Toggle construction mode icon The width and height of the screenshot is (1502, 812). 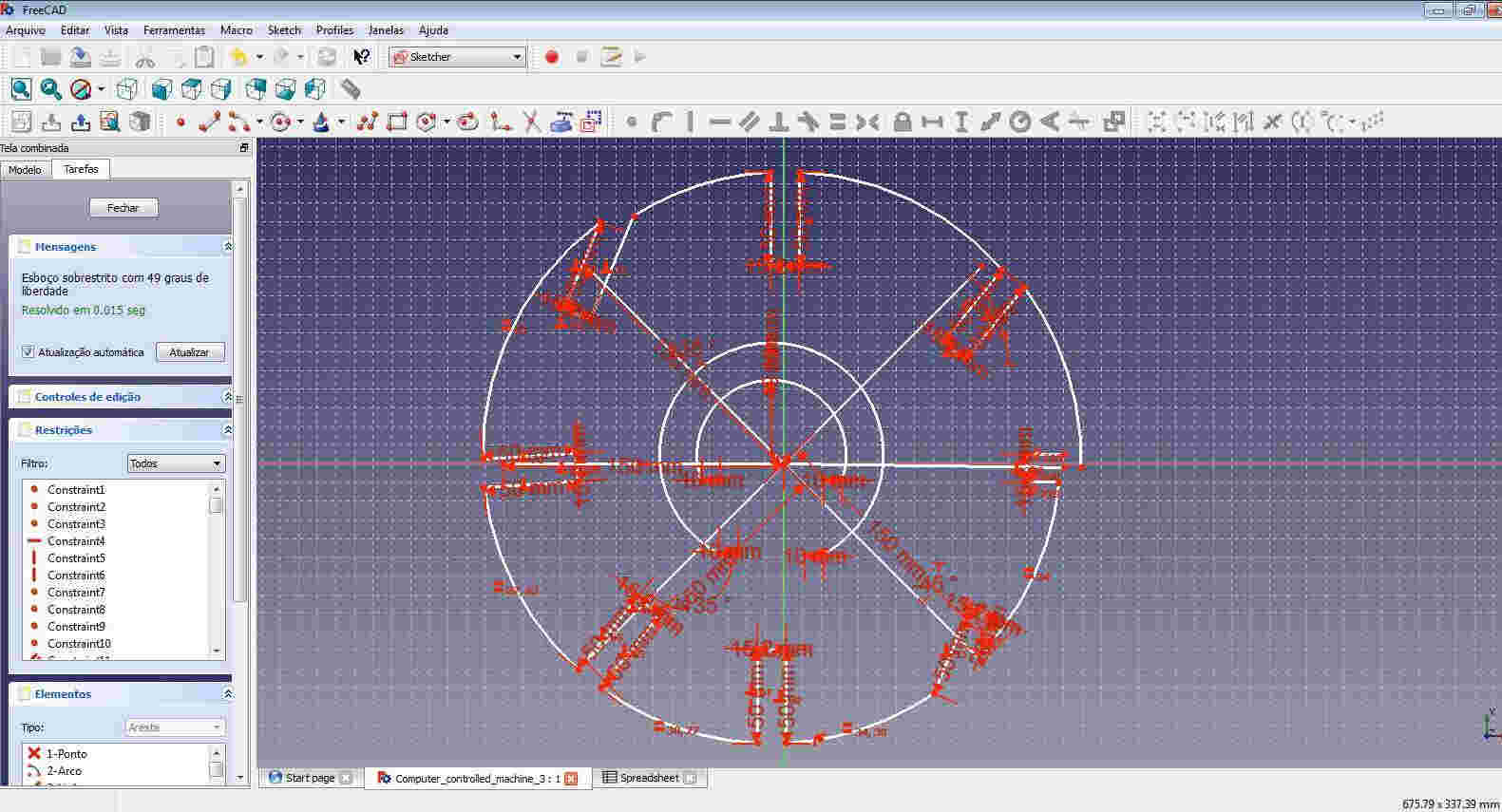592,122
